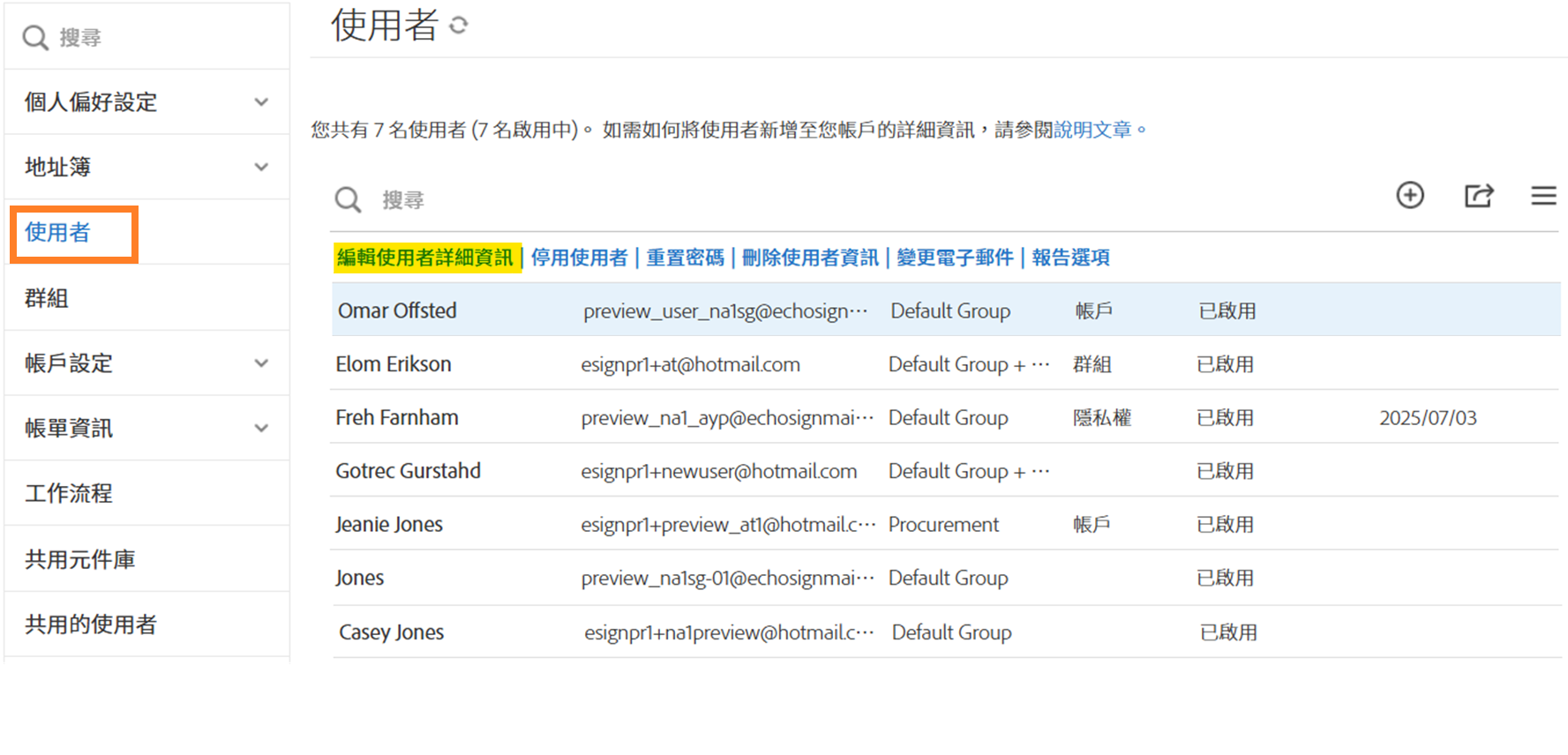Click the user list search magnifier icon
The image size is (1568, 755).
coord(348,200)
